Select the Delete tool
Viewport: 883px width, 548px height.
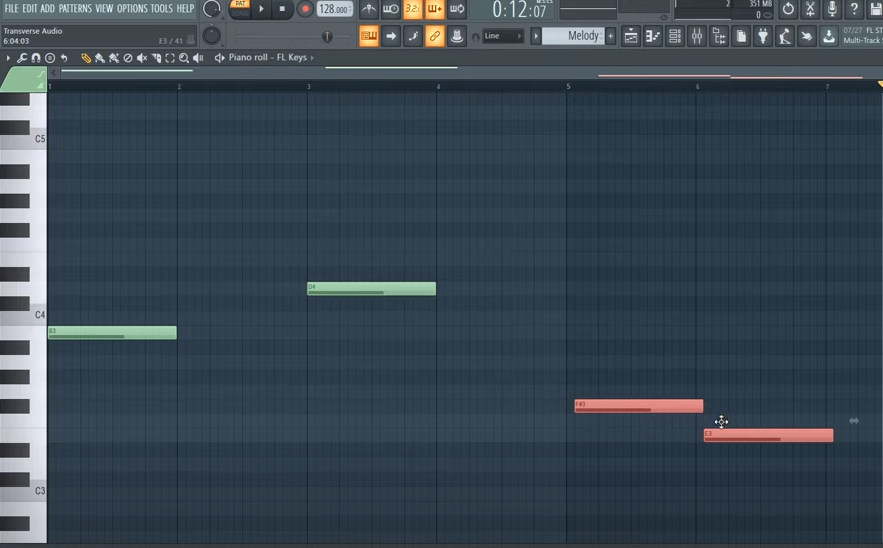point(128,57)
